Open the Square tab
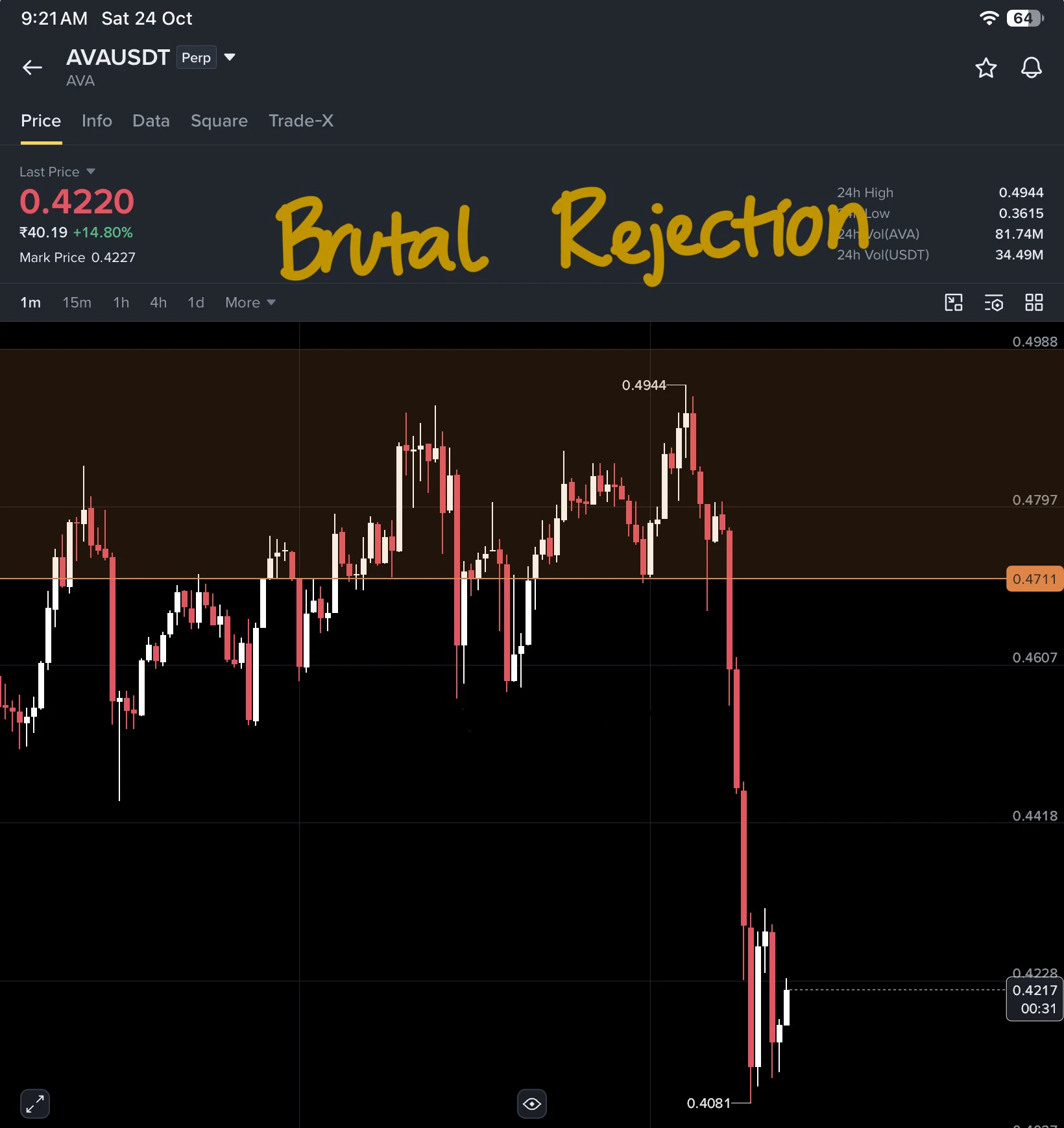The image size is (1064, 1128). pos(219,121)
